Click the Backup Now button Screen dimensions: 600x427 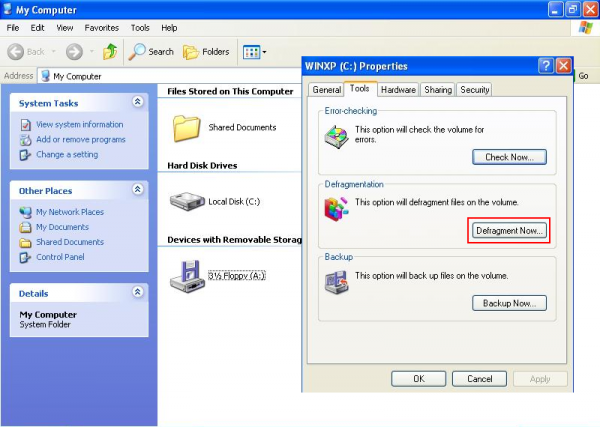[x=509, y=303]
